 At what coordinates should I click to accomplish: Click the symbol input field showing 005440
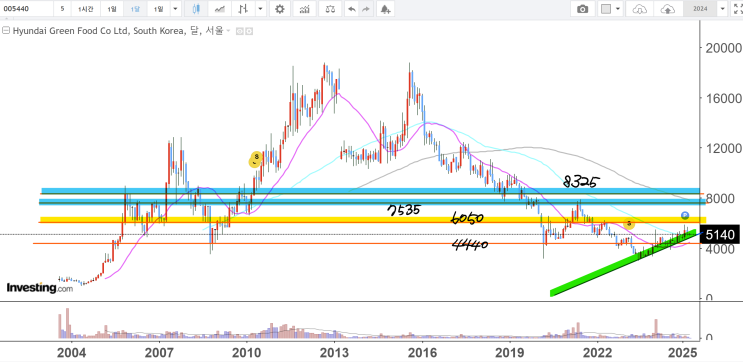(27, 9)
